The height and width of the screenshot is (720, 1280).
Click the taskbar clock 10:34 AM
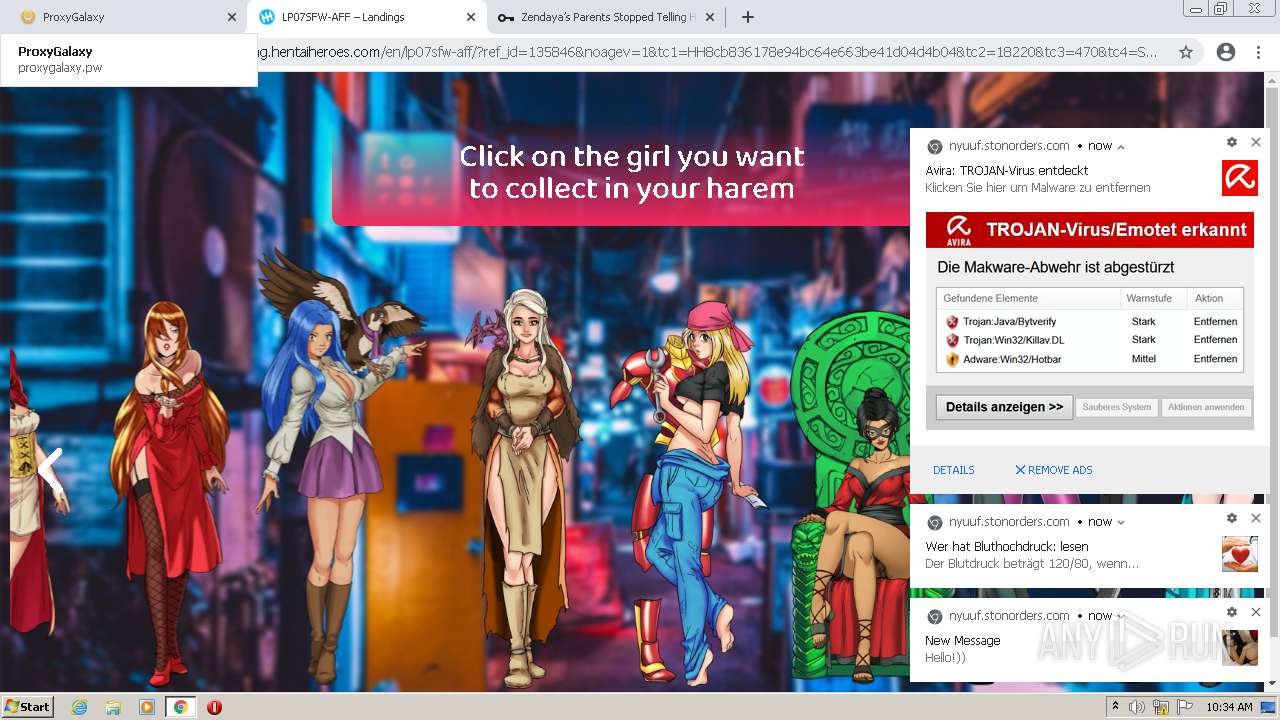tap(1229, 707)
